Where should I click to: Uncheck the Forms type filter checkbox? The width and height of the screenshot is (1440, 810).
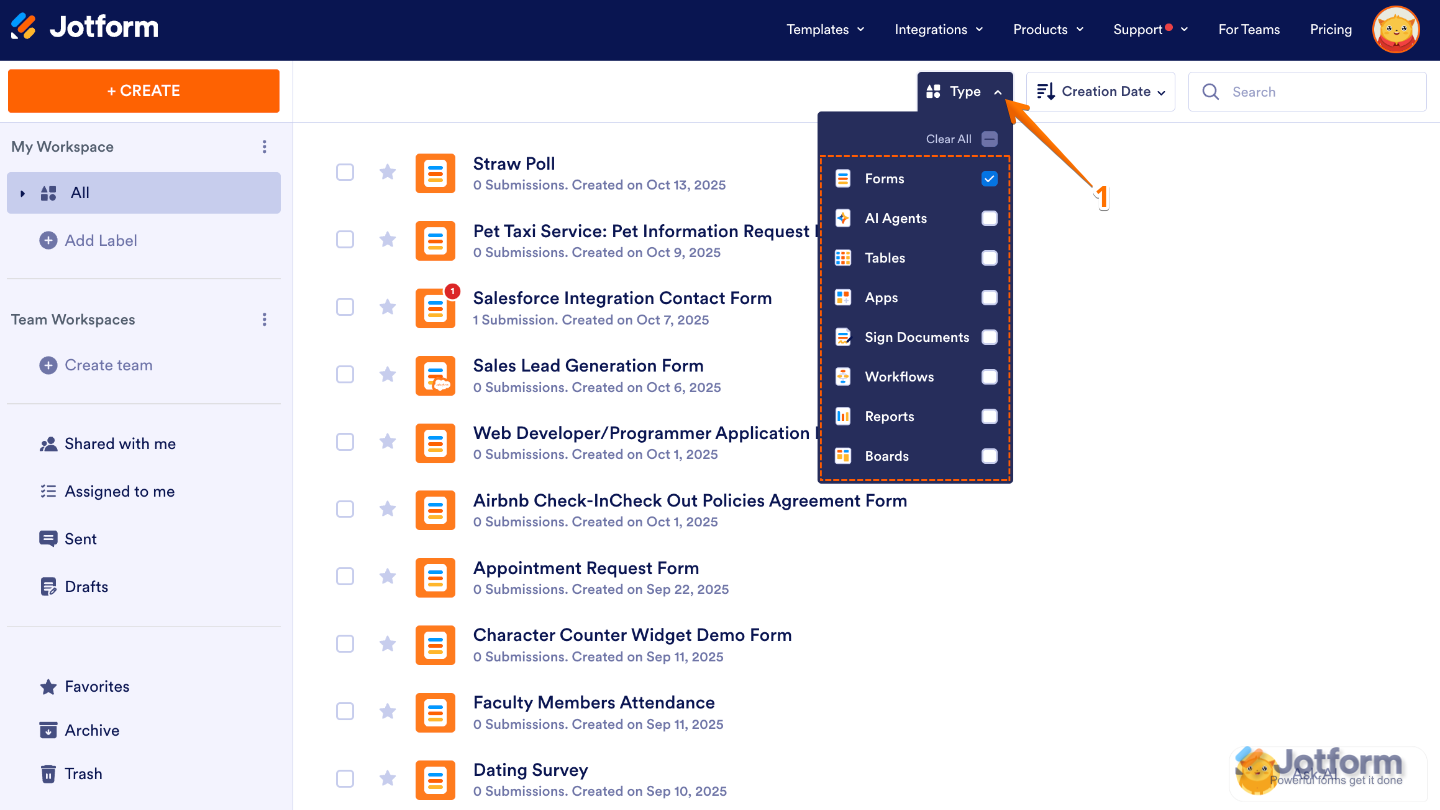pos(989,179)
